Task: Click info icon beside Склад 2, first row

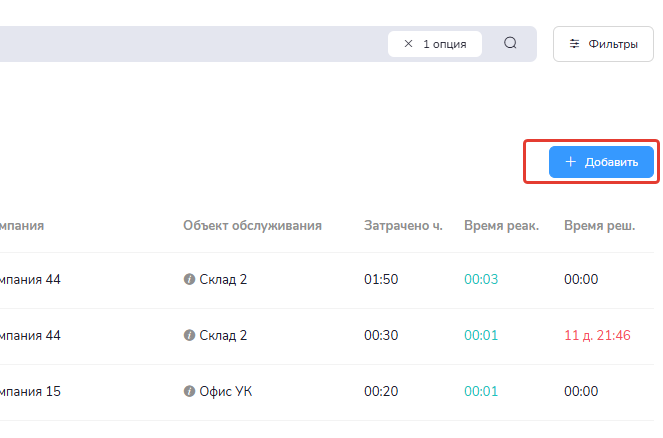Action: (189, 280)
